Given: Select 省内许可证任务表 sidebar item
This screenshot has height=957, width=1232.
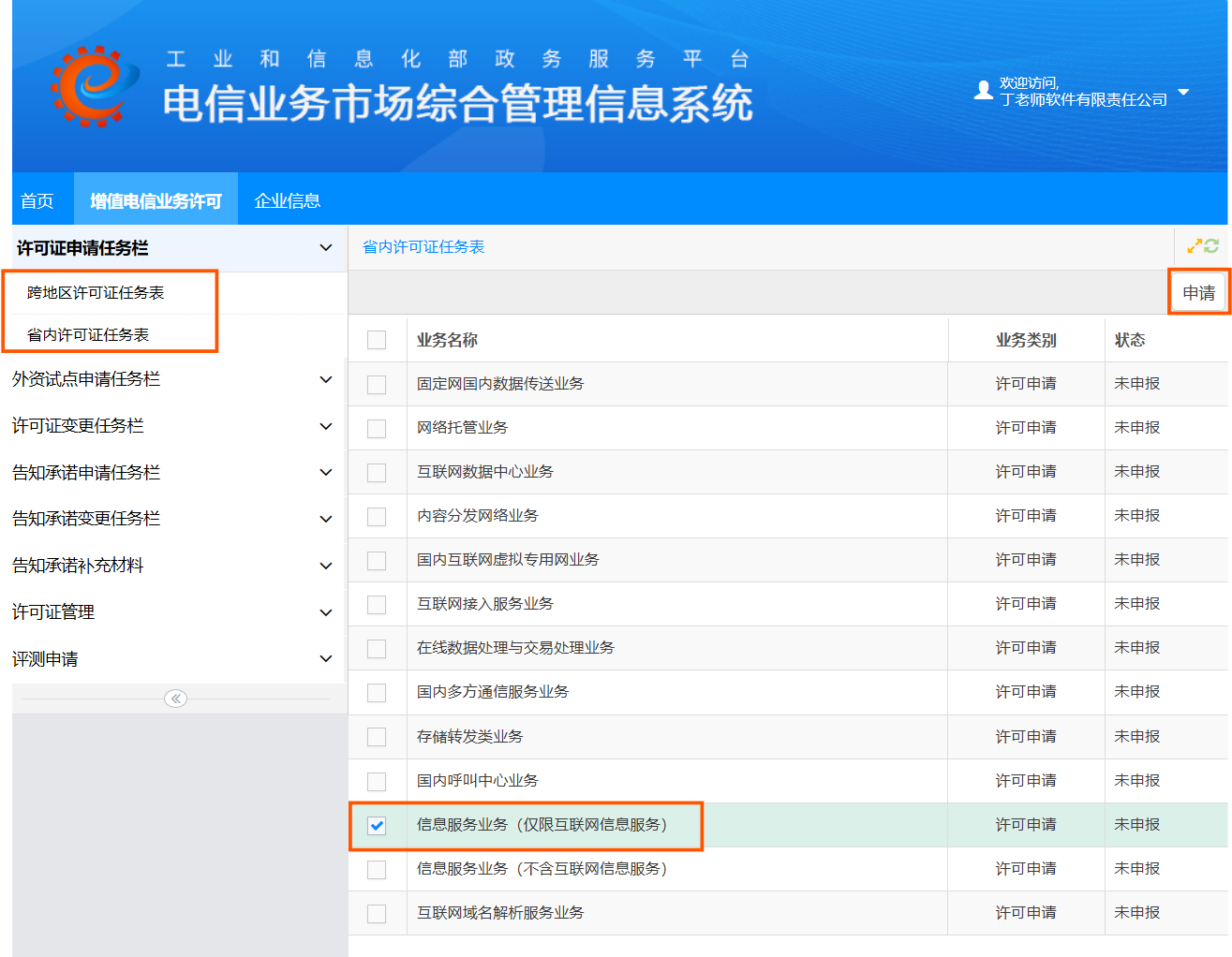Looking at the screenshot, I should (88, 335).
